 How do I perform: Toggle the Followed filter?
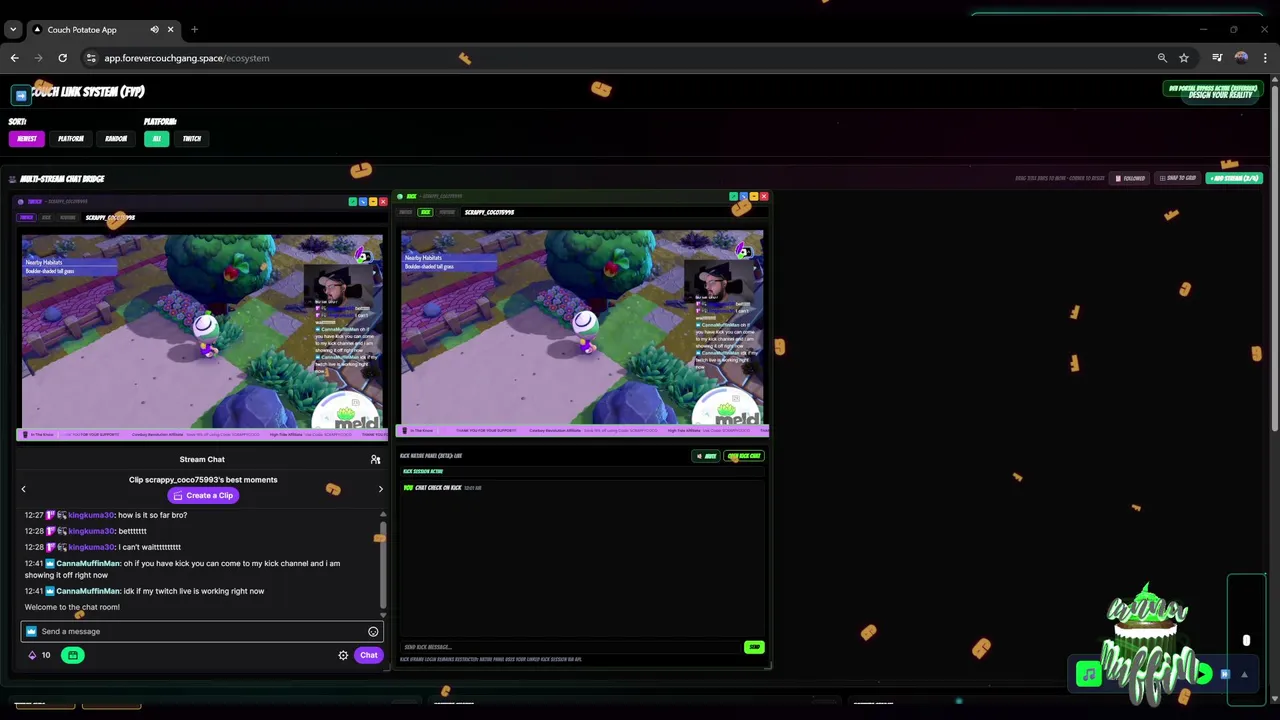tap(1129, 178)
